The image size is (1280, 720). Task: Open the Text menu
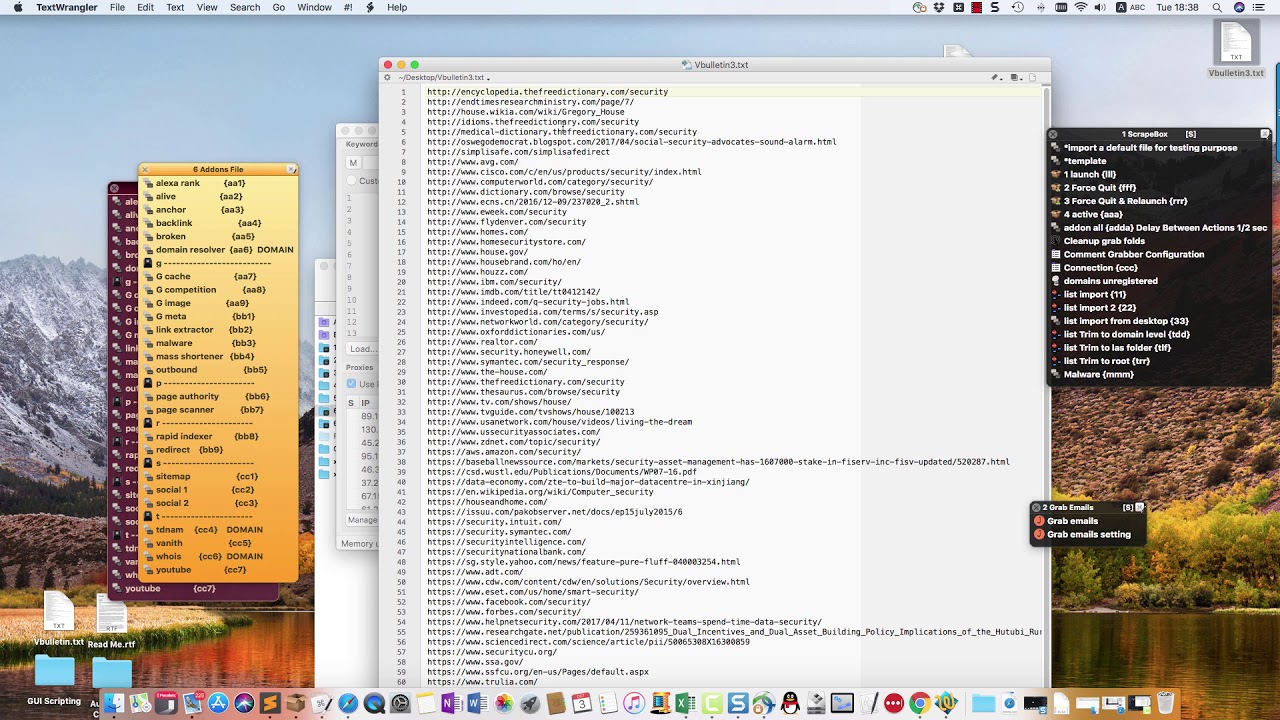[175, 7]
